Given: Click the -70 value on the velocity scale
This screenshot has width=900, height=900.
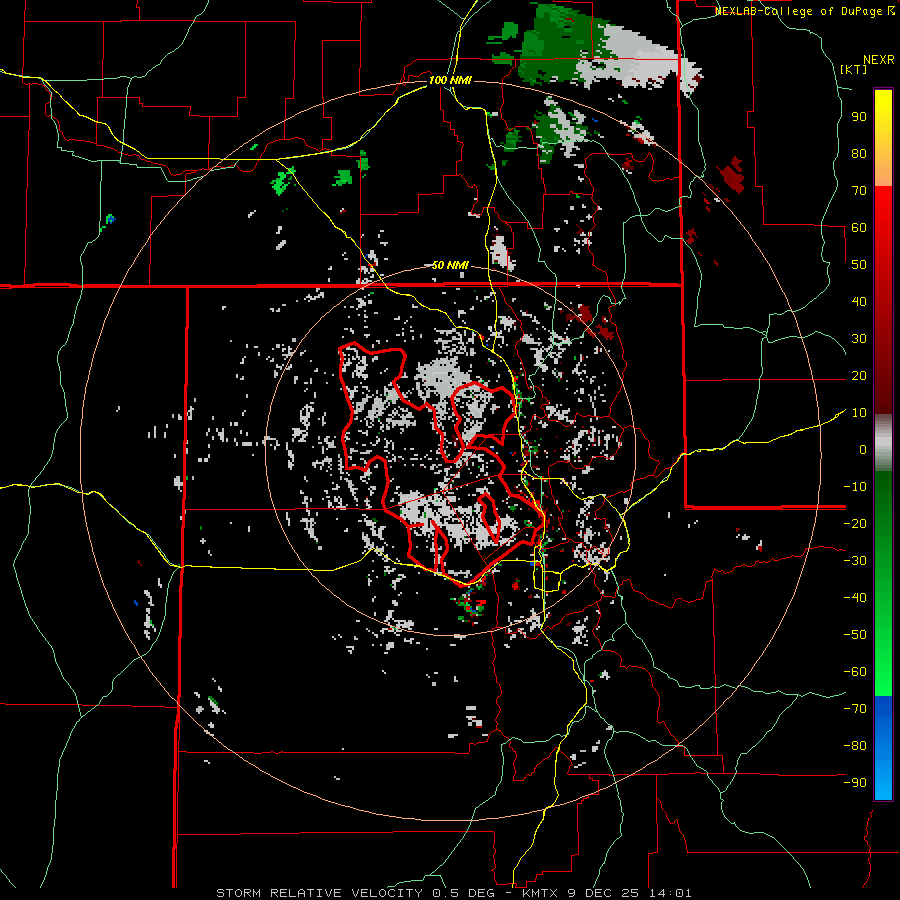Looking at the screenshot, I should click(855, 709).
